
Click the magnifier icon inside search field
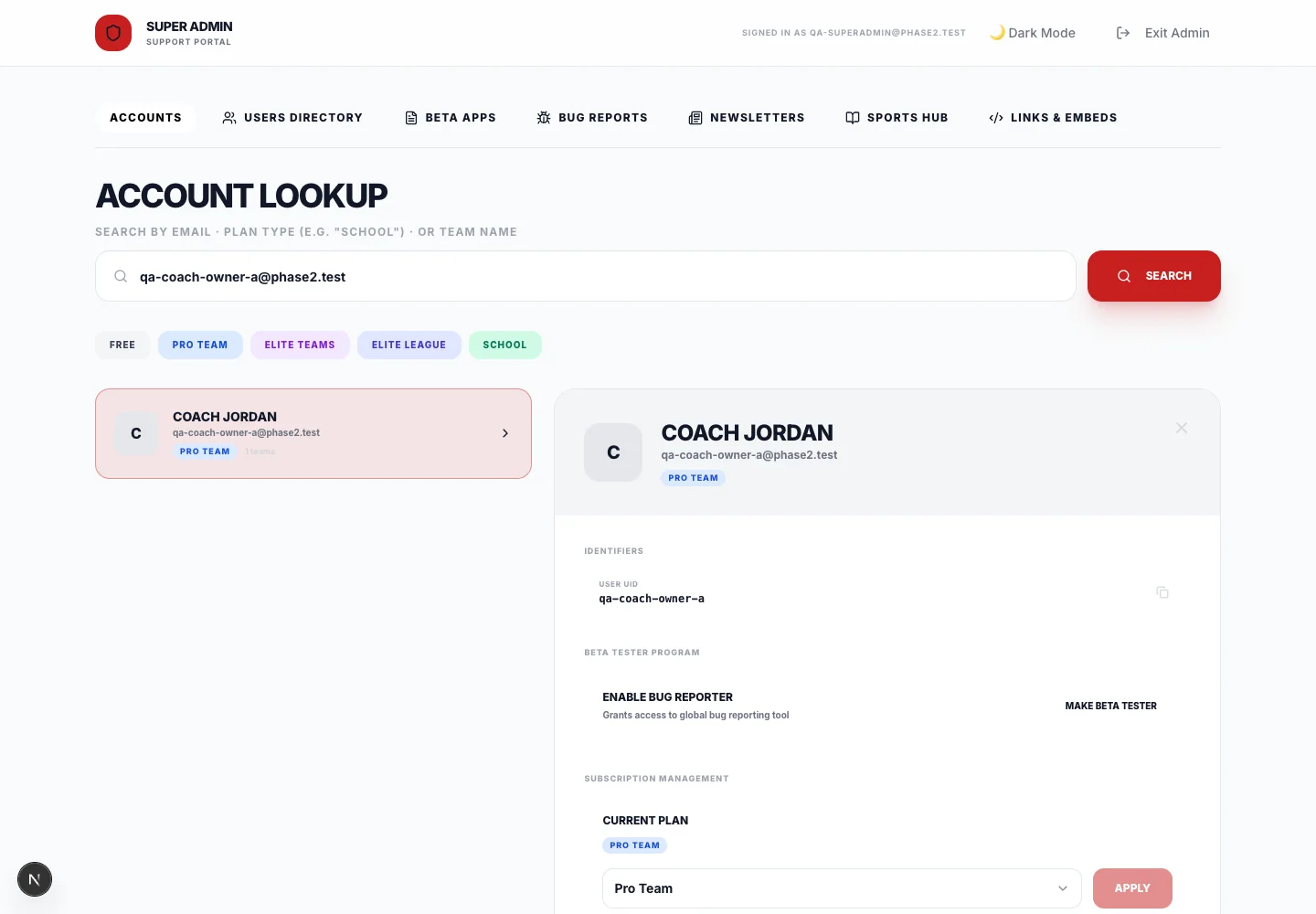click(121, 276)
